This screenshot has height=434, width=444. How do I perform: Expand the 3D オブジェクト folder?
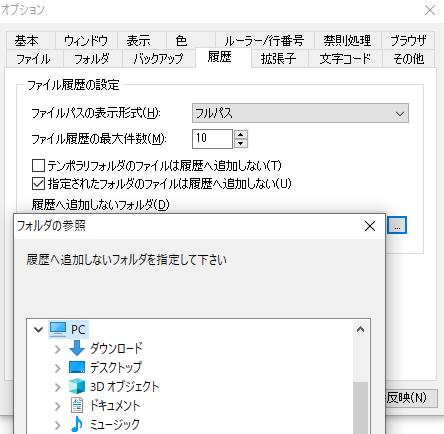point(57,387)
